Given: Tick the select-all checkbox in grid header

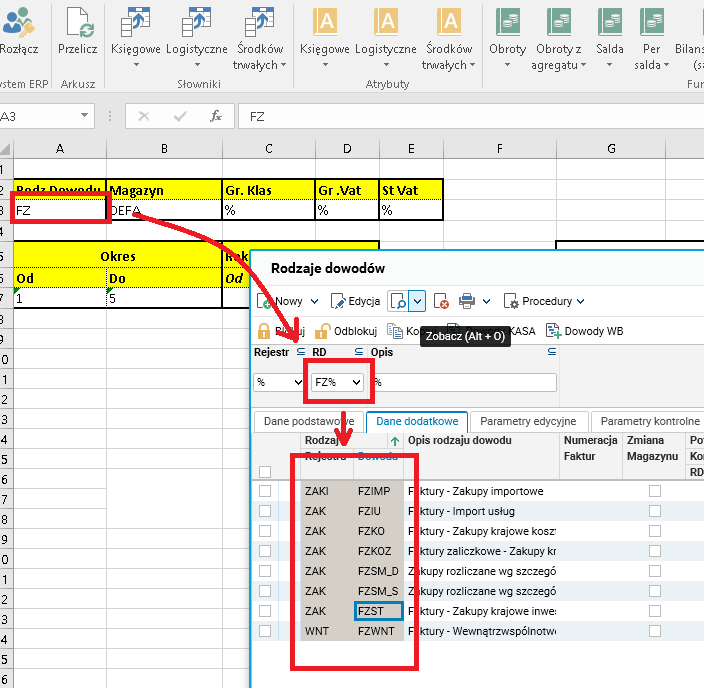Looking at the screenshot, I should [265, 472].
